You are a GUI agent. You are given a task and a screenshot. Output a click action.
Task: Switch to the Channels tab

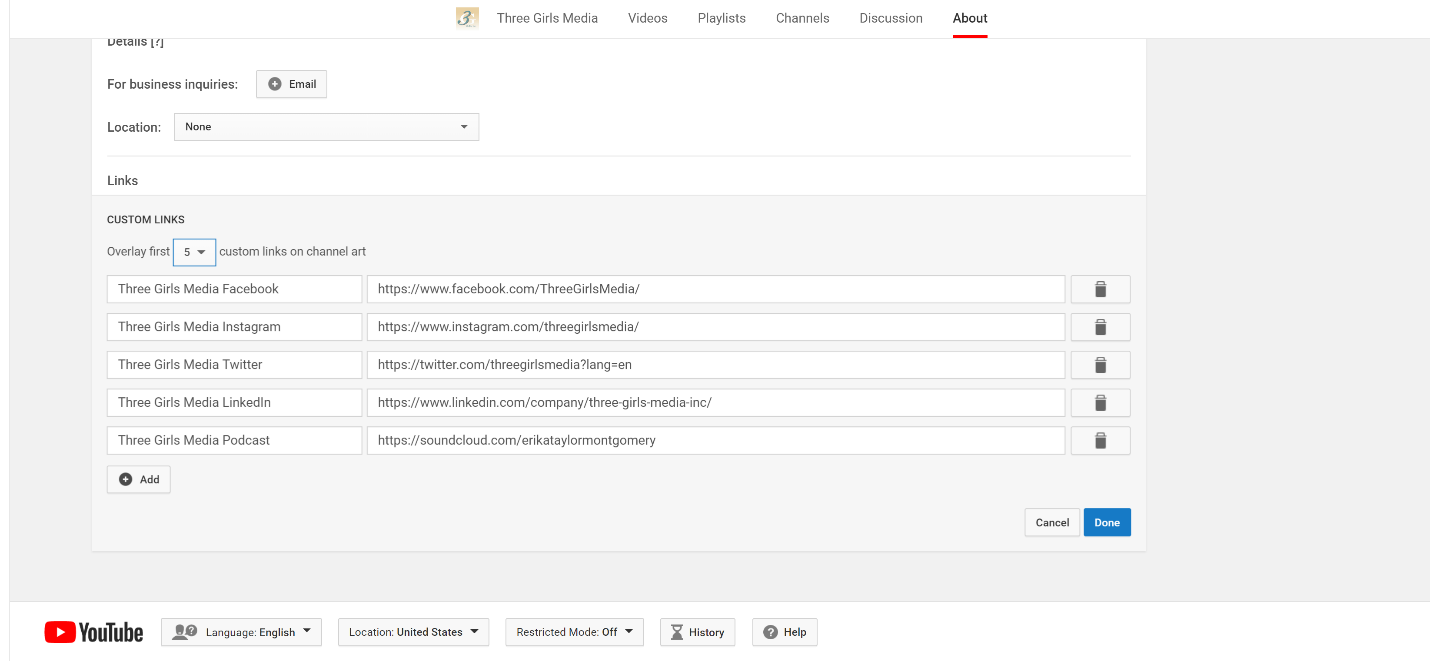pos(803,18)
